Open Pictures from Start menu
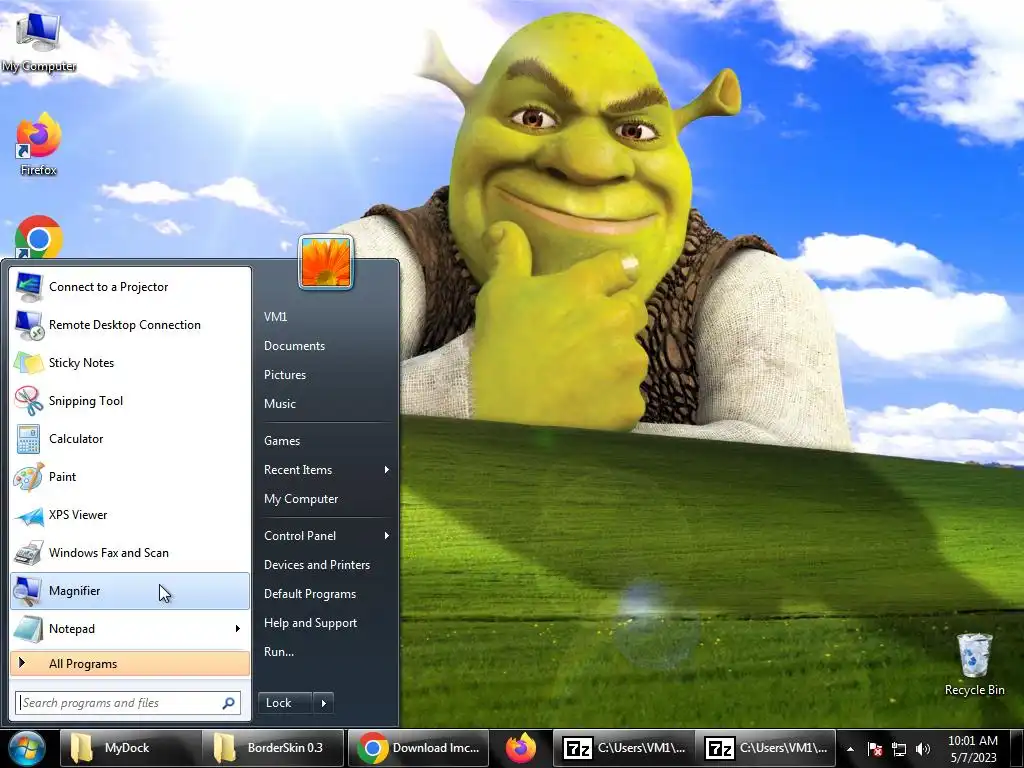 285,375
